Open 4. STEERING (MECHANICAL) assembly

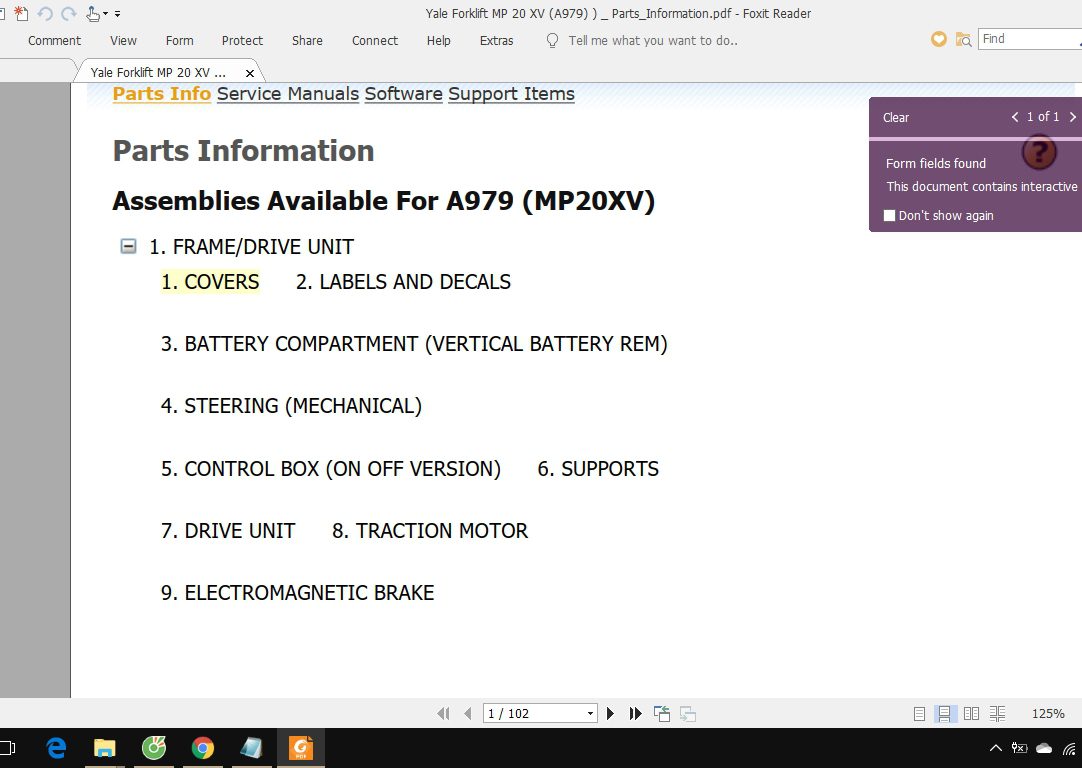point(291,406)
